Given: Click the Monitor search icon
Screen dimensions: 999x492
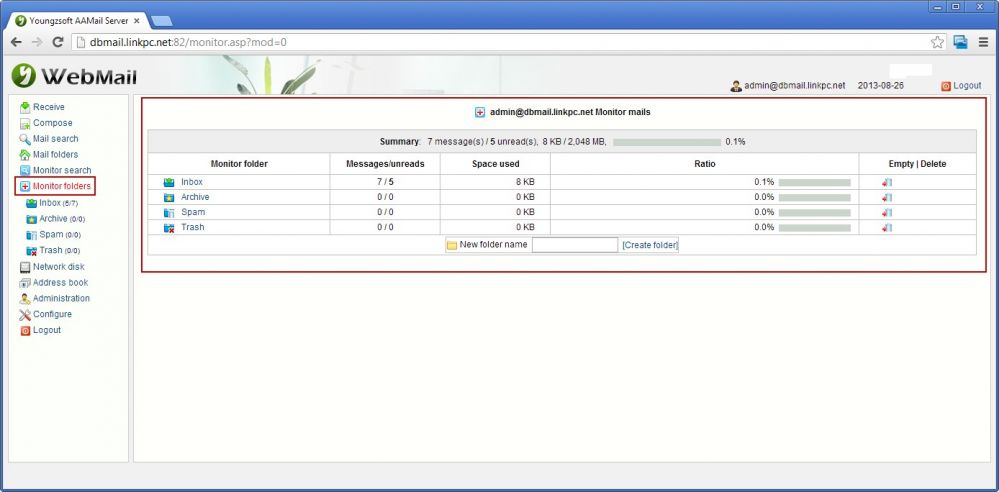Looking at the screenshot, I should click(x=25, y=171).
